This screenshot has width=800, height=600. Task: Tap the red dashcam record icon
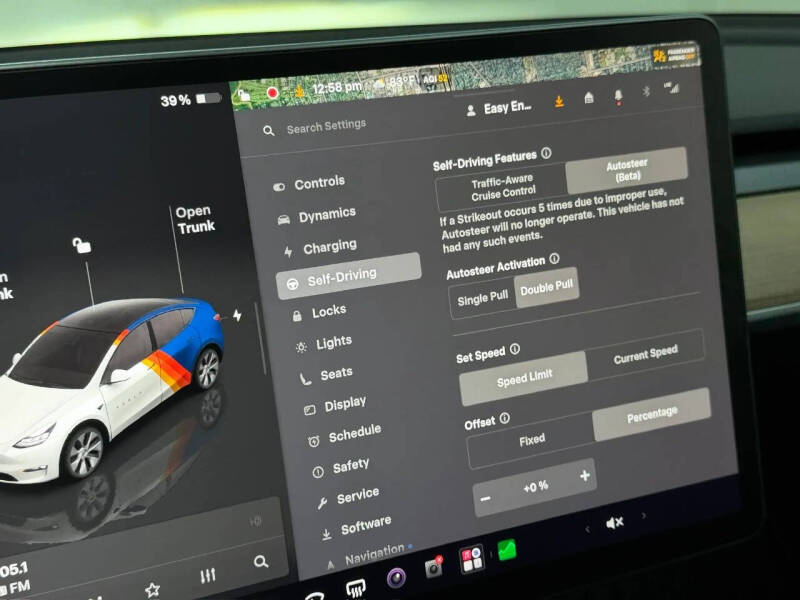tap(272, 92)
